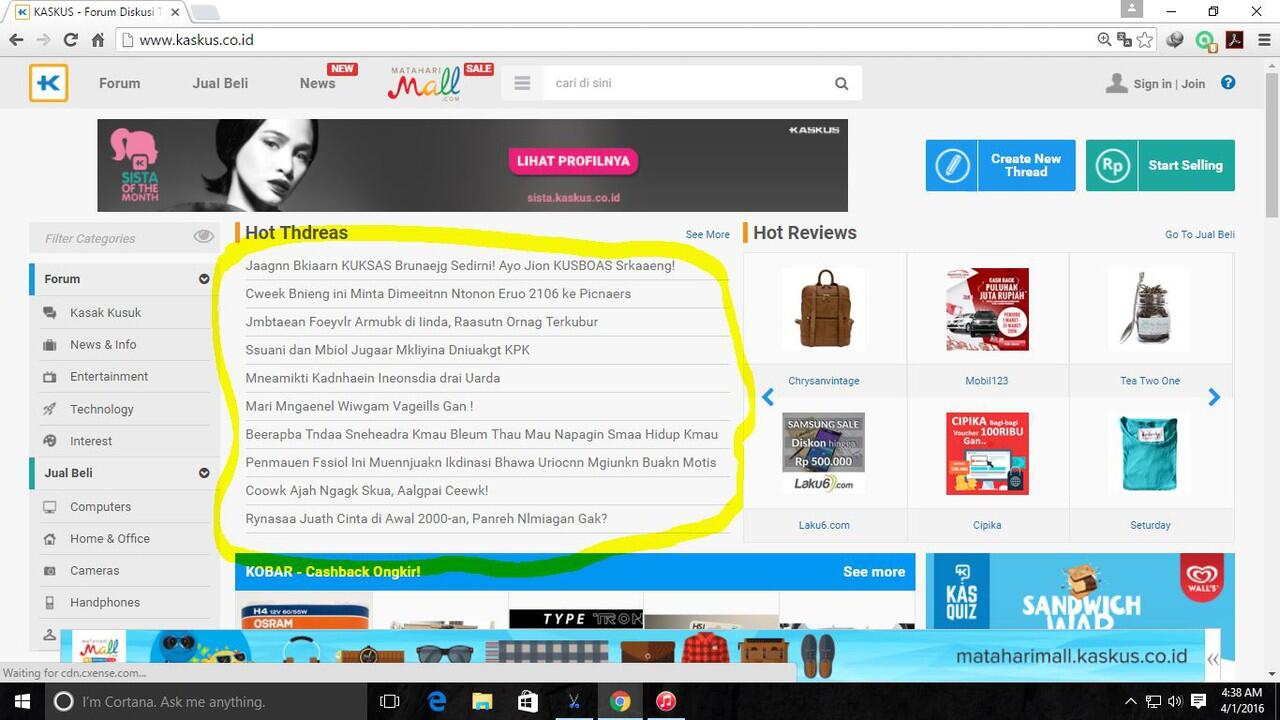
Task: Click the Home & Office house icon
Action: pos(50,539)
